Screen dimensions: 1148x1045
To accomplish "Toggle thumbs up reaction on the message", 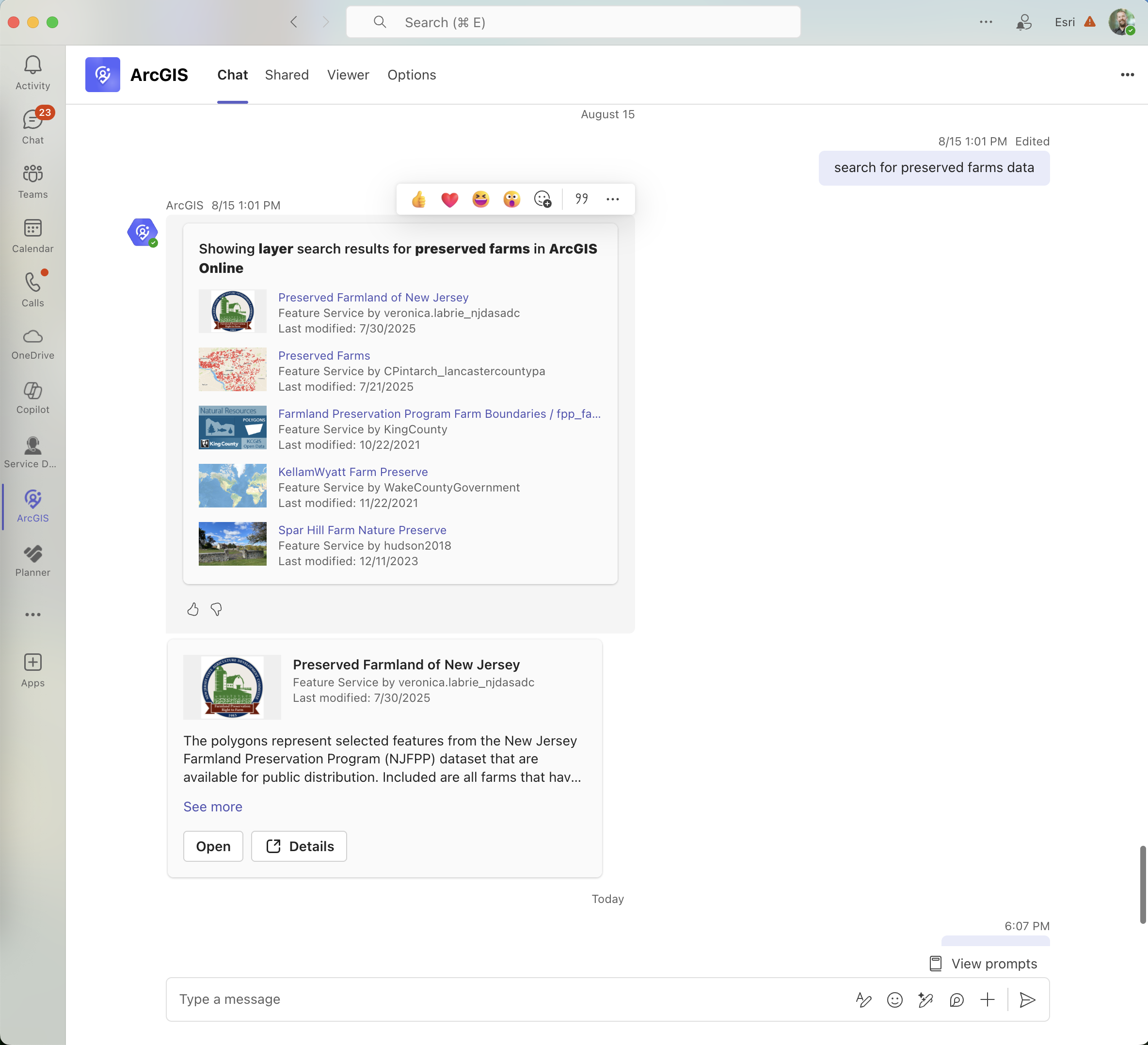I will click(418, 199).
